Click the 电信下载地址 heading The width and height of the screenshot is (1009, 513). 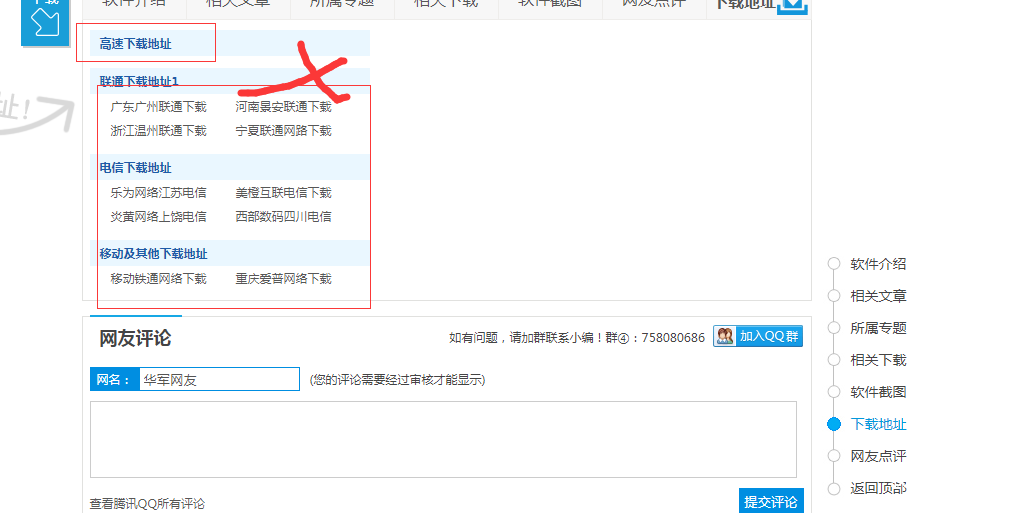[135, 168]
